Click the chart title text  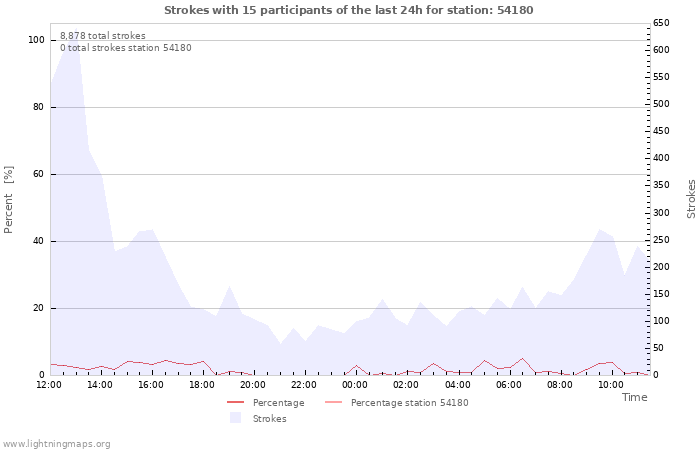pyautogui.click(x=348, y=10)
